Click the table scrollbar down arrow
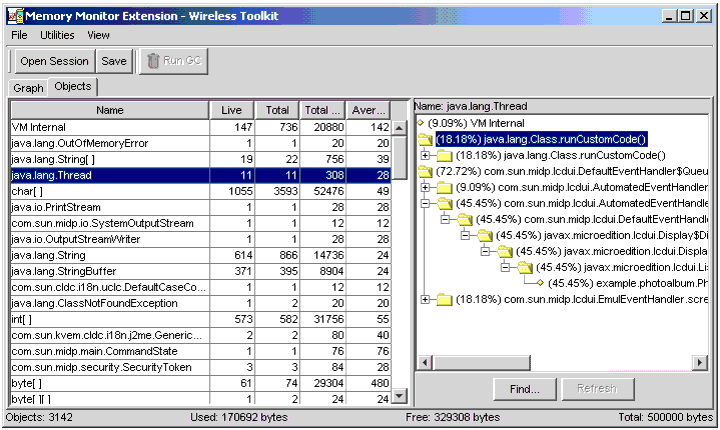This screenshot has width=720, height=430. [x=399, y=395]
